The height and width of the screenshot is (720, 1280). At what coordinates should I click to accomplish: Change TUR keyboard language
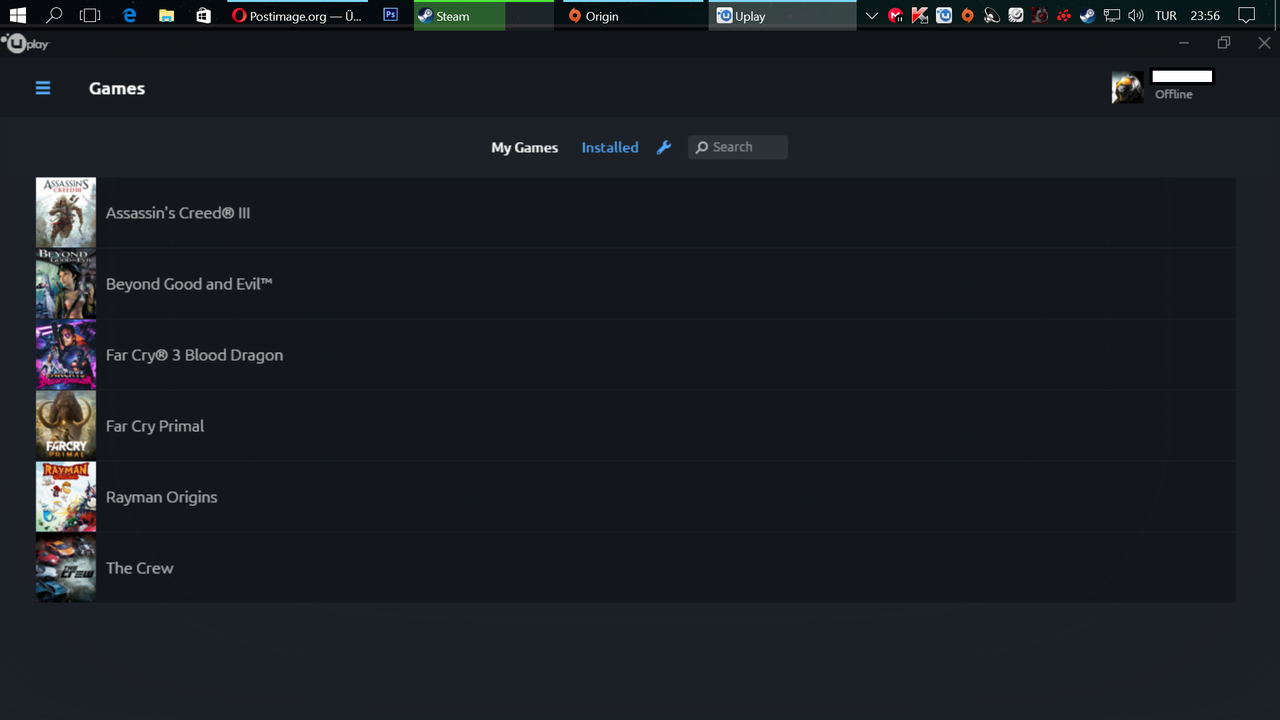1165,16
